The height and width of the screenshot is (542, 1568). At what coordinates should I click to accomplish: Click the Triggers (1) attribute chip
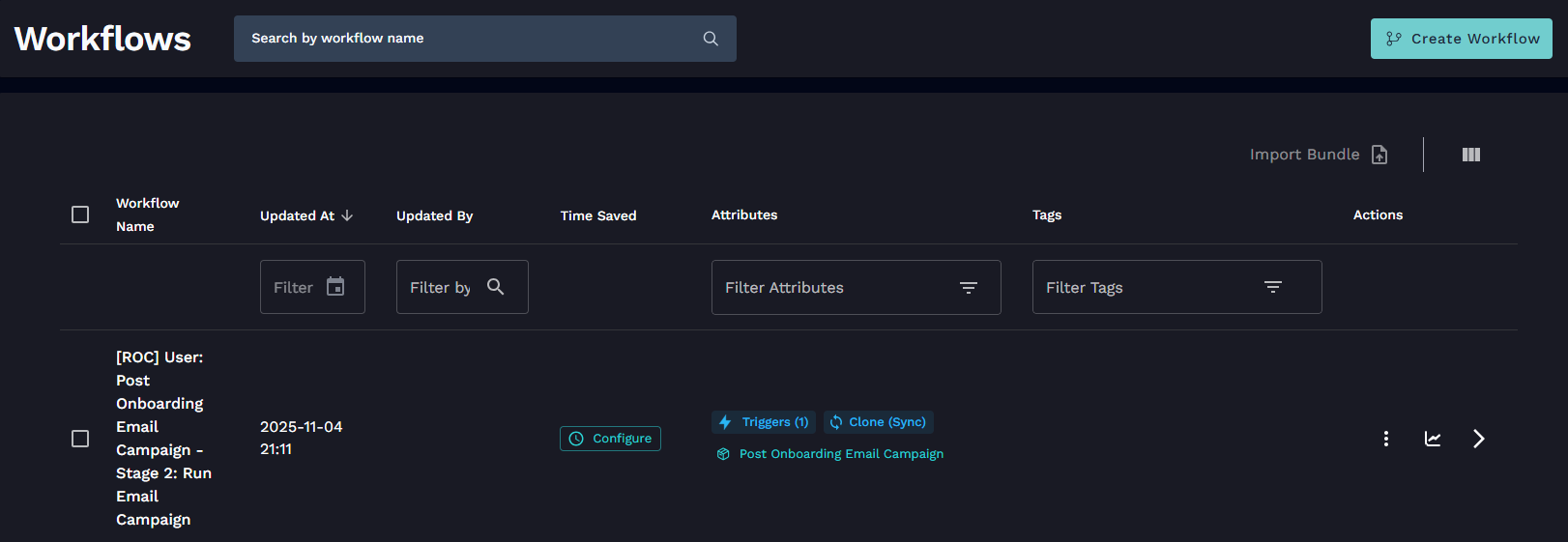click(x=764, y=422)
